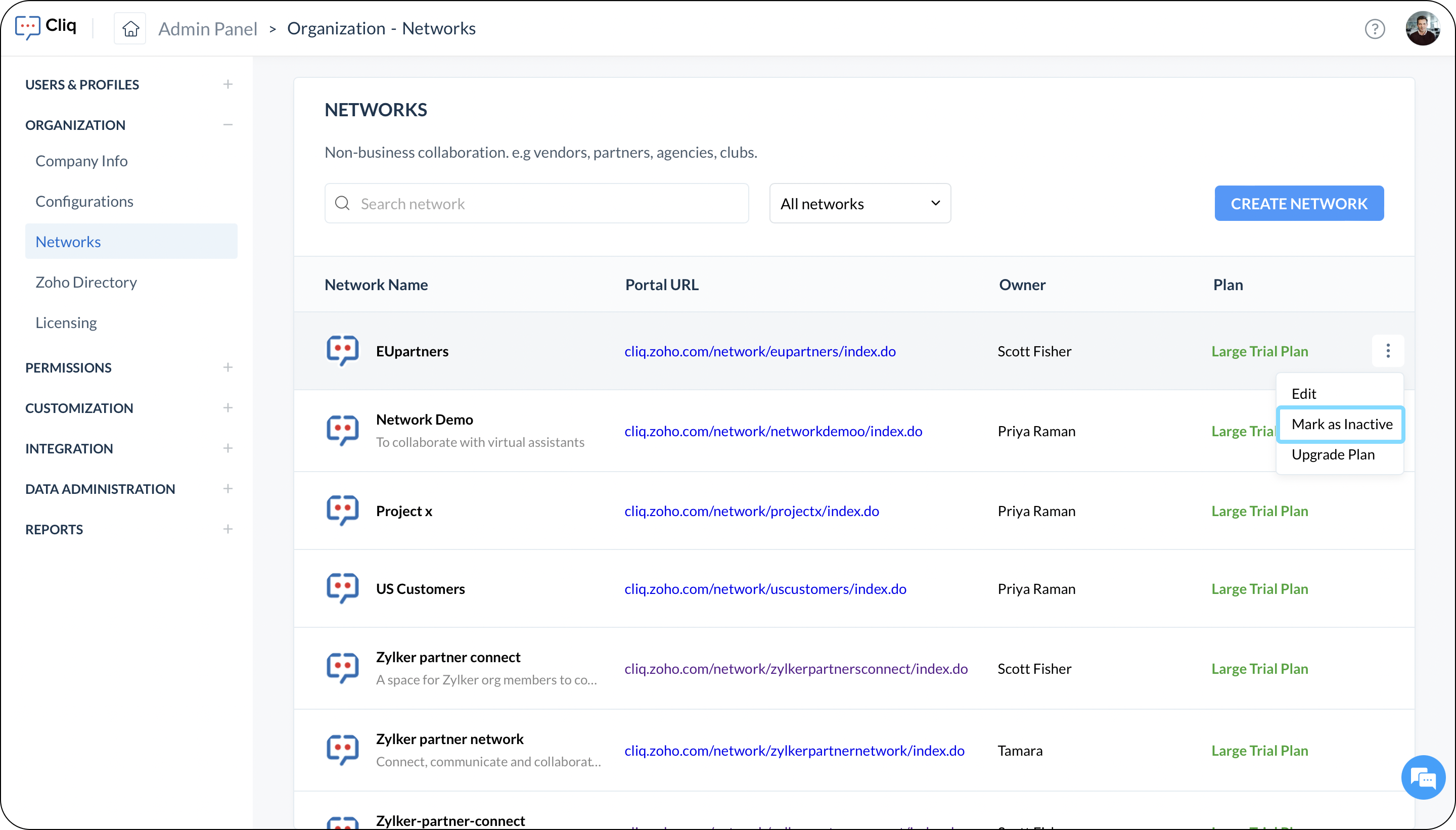Expand the Users & Profiles section
1456x830 pixels.
(x=228, y=84)
